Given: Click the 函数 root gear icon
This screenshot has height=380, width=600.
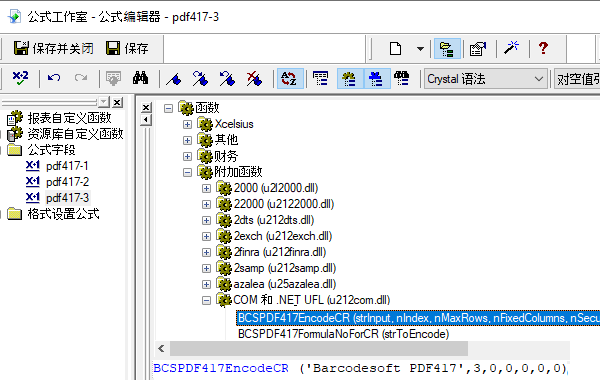Looking at the screenshot, I should pyautogui.click(x=186, y=108).
